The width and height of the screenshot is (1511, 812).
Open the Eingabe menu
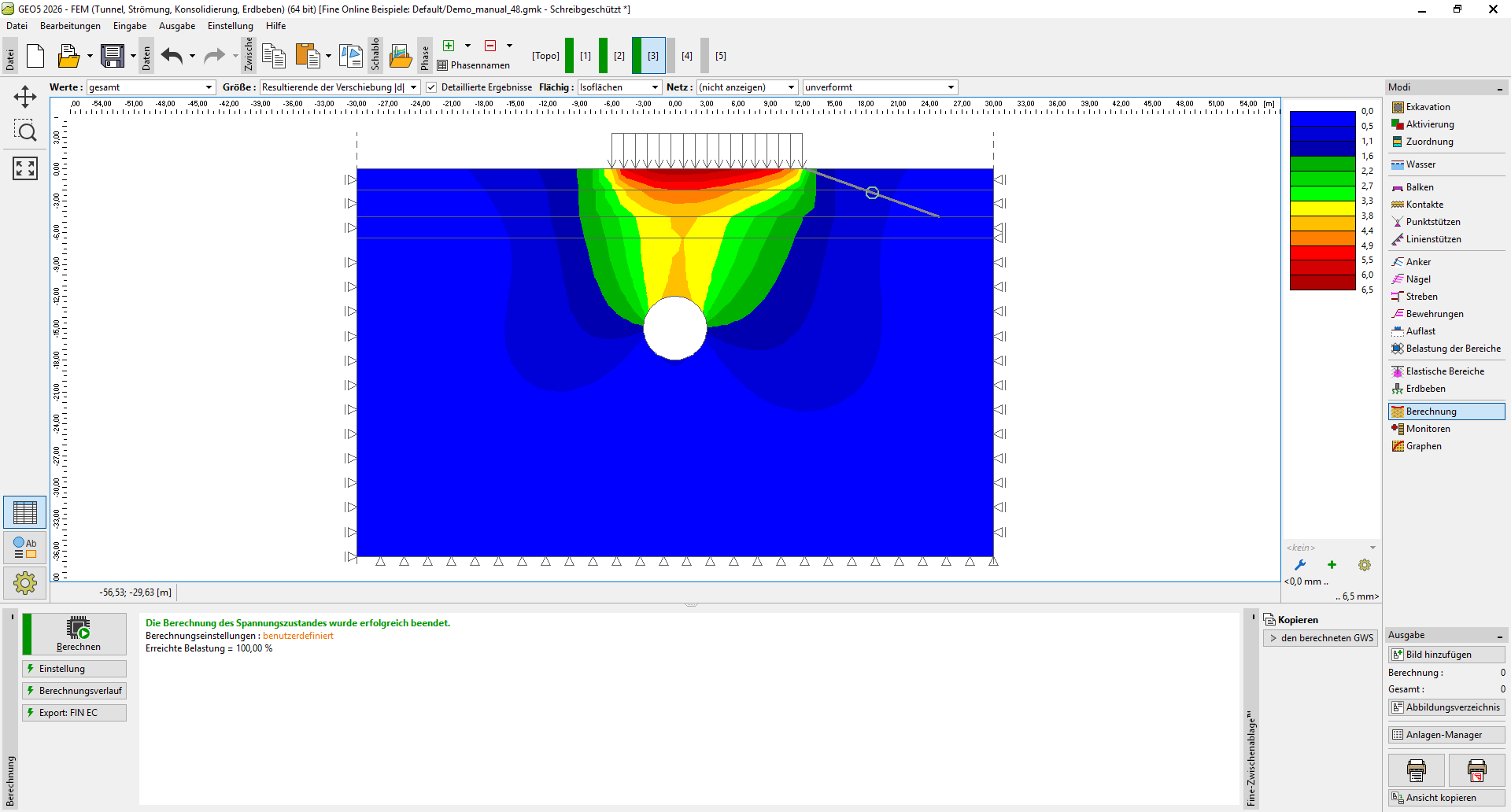point(130,26)
